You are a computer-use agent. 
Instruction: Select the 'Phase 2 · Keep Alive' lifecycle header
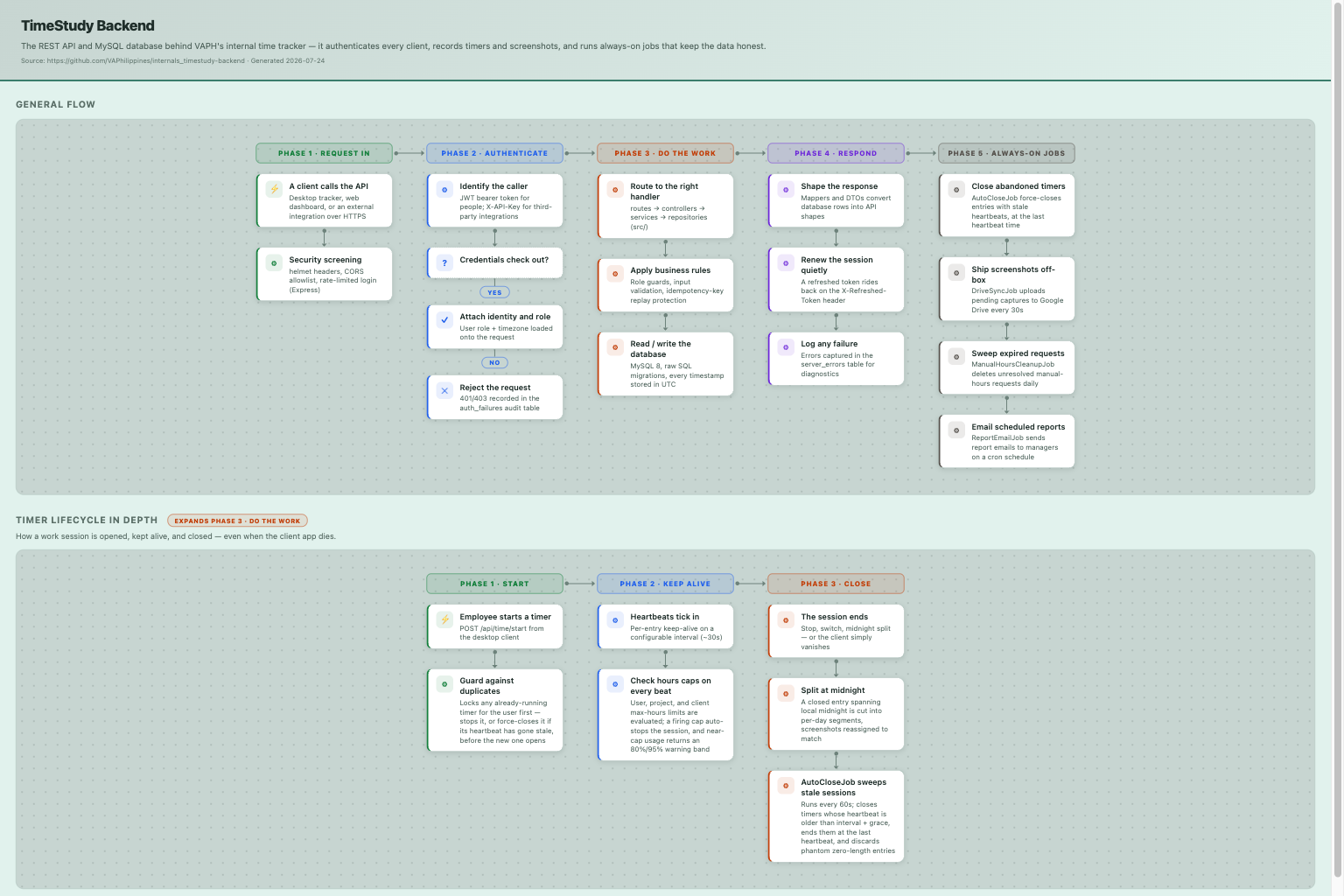[665, 584]
